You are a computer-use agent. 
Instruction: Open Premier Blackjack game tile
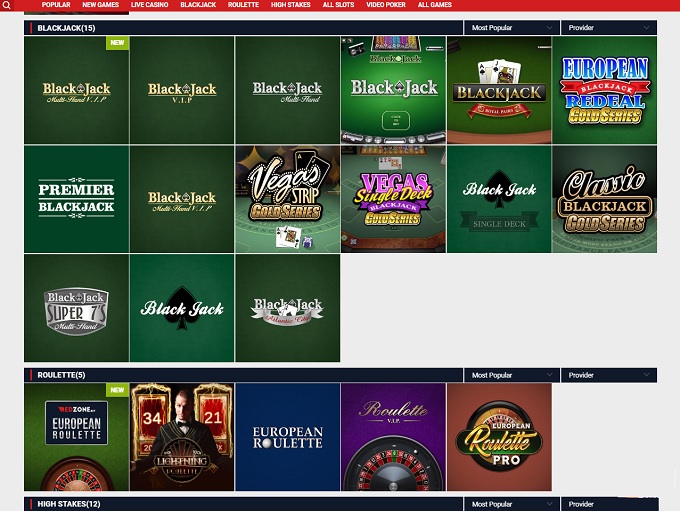tap(76, 199)
